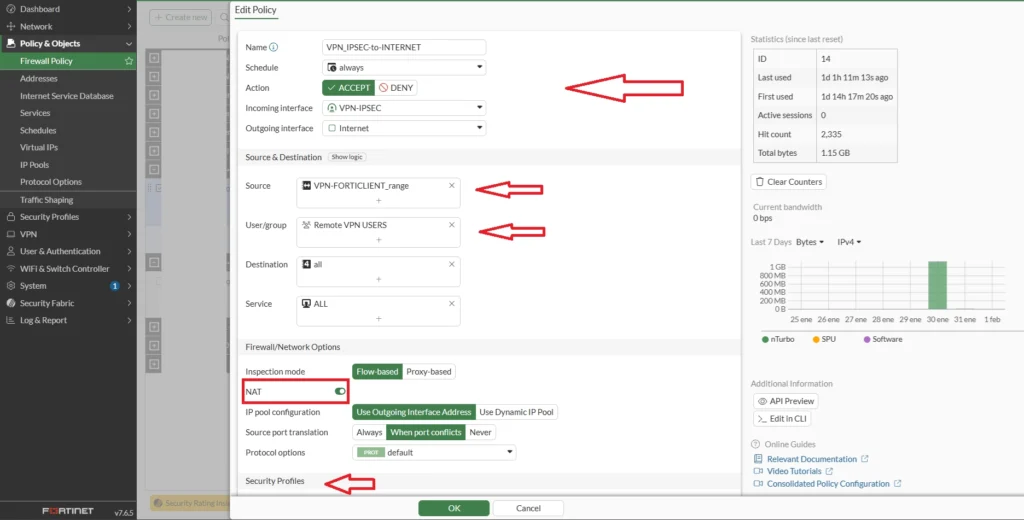
Task: Click the Log & Report chart icon
Action: tap(10, 321)
